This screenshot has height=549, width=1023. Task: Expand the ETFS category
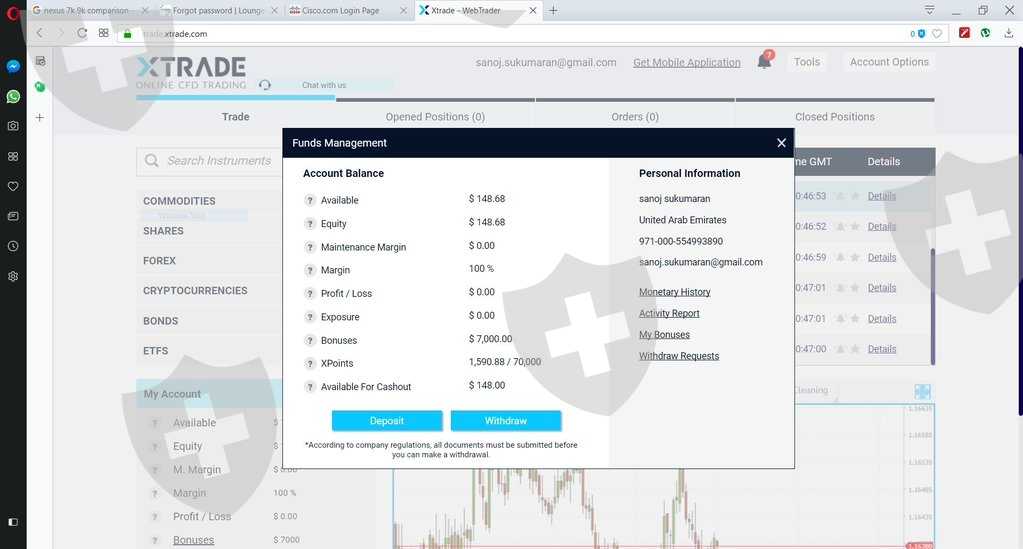(x=155, y=351)
